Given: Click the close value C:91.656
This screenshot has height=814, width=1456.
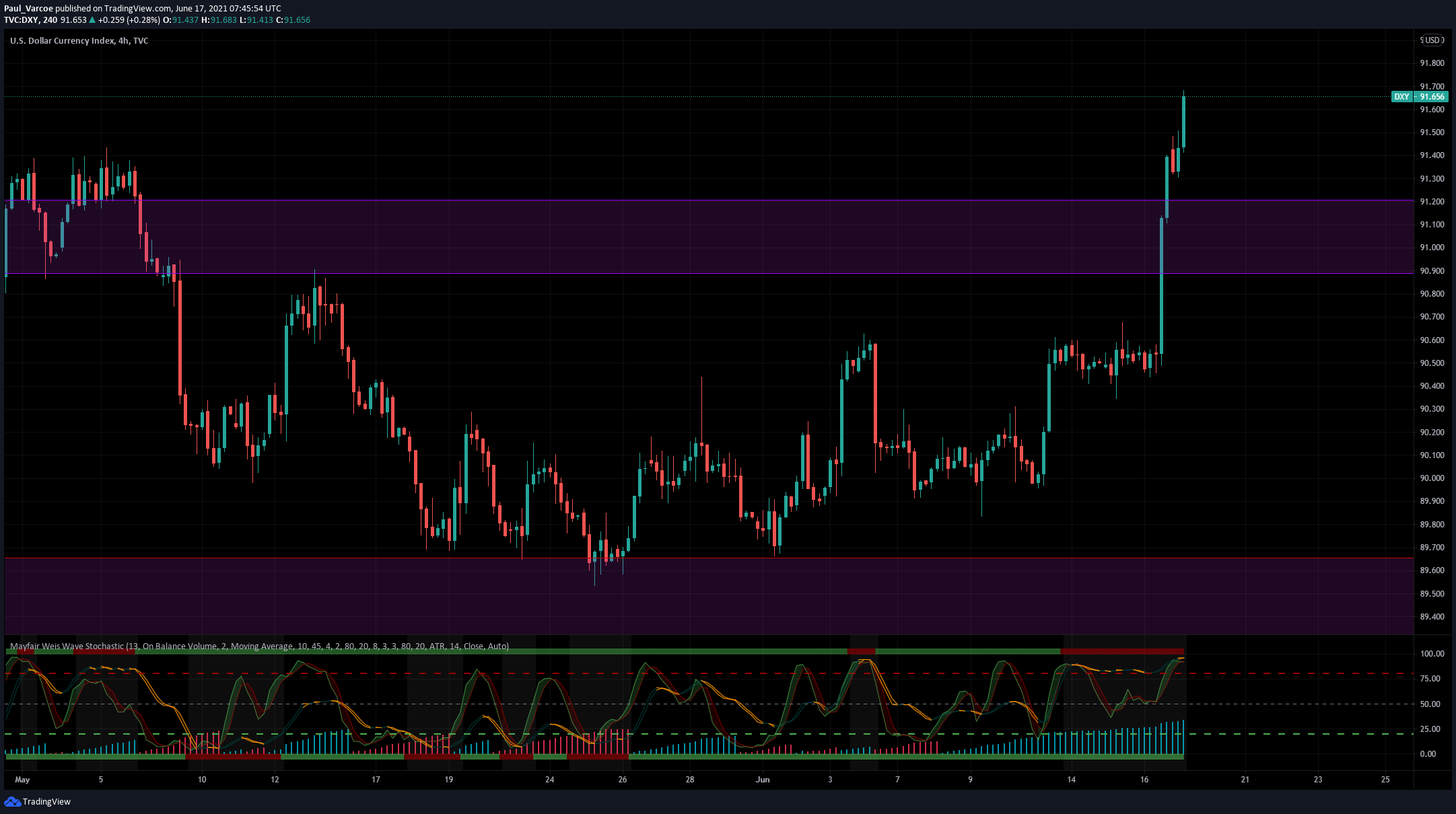Looking at the screenshot, I should coord(293,20).
